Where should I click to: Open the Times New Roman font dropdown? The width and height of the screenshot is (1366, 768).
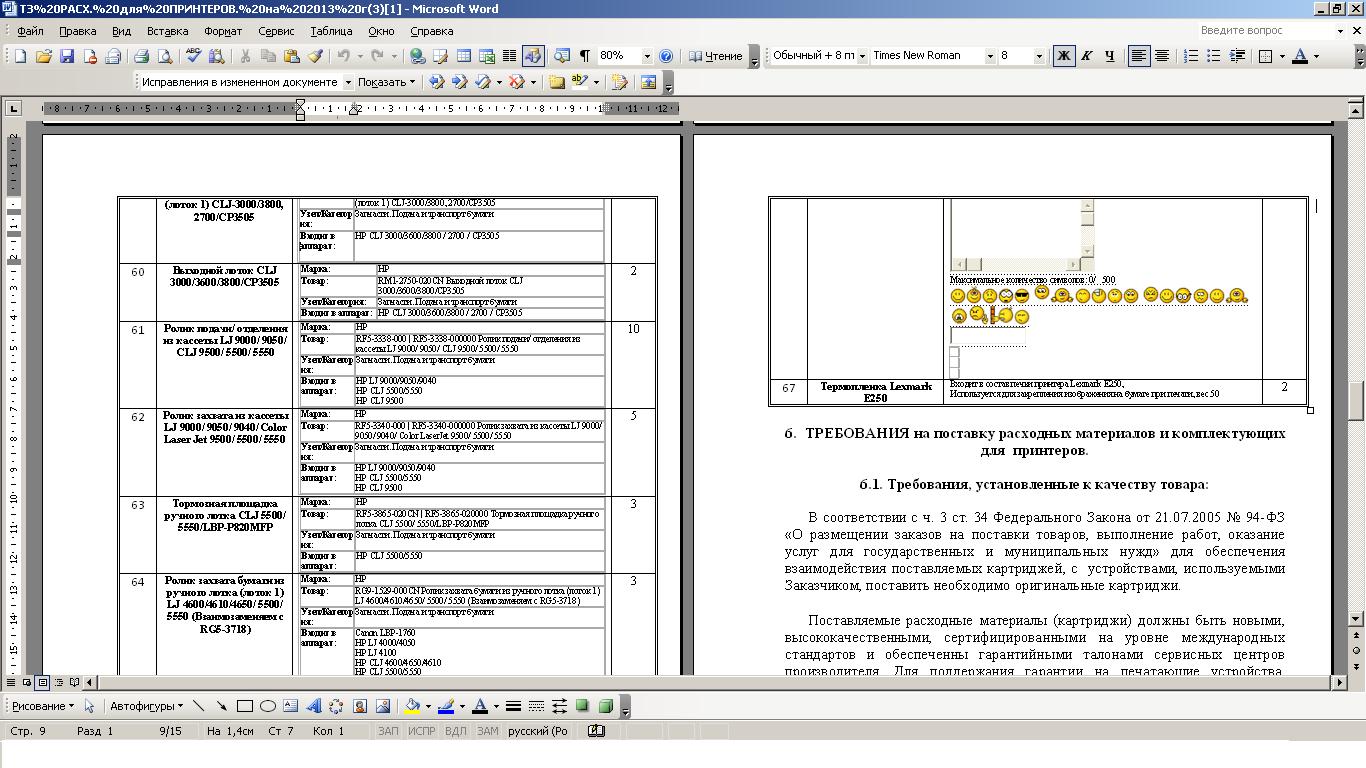pyautogui.click(x=990, y=56)
